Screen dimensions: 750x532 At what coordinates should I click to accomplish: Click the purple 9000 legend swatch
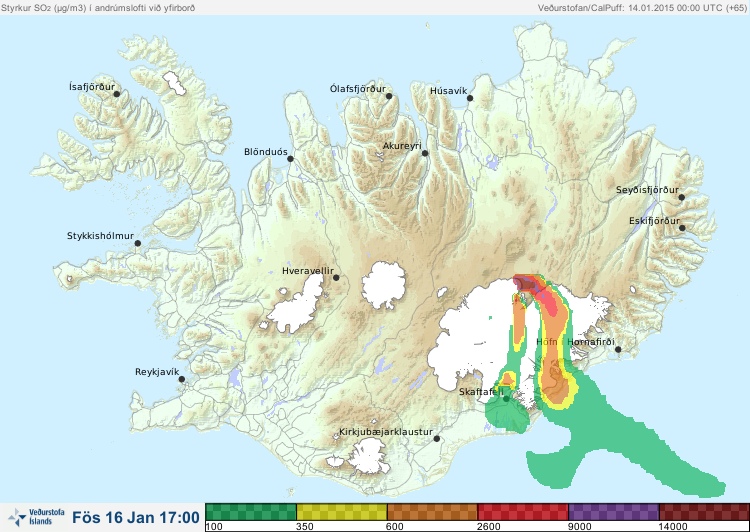pyautogui.click(x=613, y=512)
